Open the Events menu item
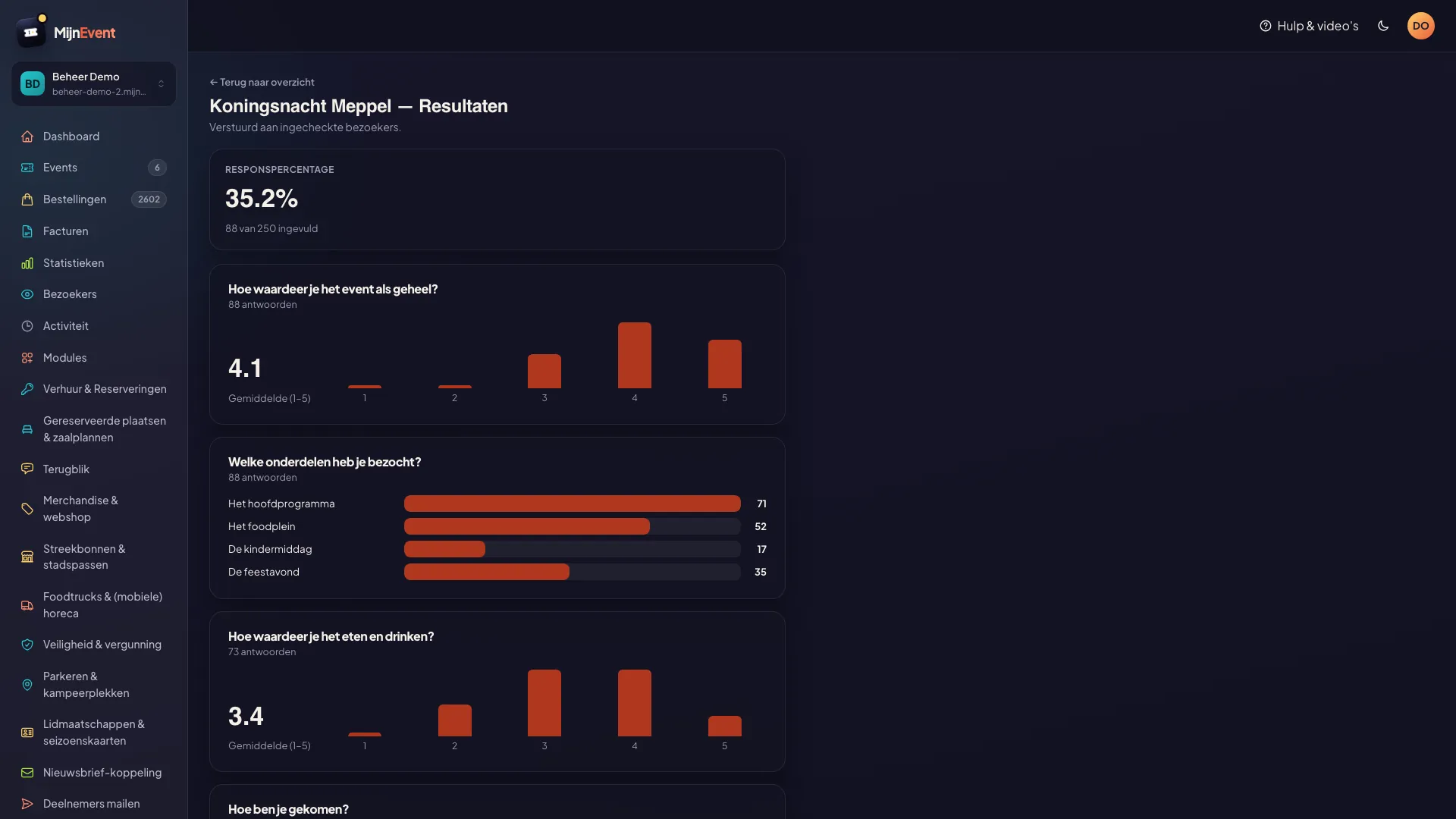 pos(93,168)
